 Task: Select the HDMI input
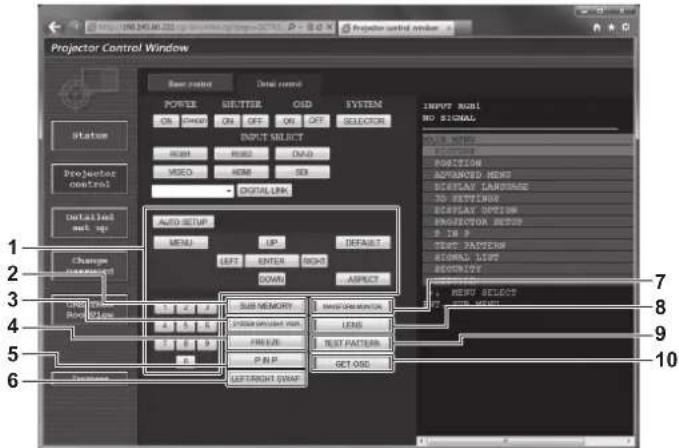241,172
